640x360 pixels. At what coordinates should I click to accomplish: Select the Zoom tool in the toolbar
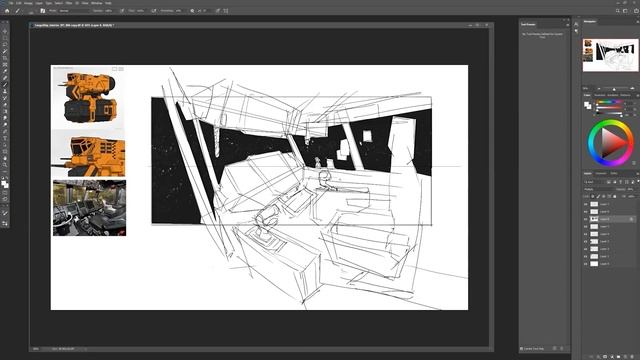click(5, 164)
